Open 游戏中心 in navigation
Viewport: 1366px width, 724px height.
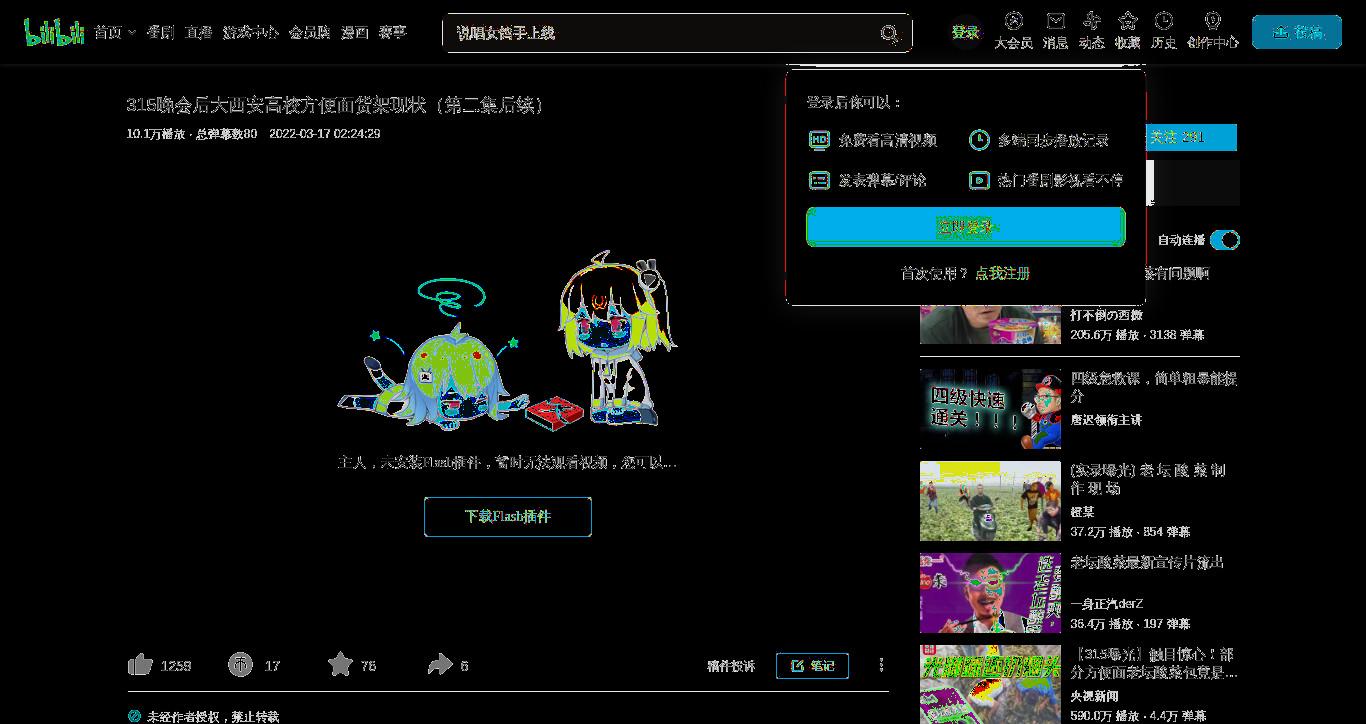pyautogui.click(x=251, y=32)
